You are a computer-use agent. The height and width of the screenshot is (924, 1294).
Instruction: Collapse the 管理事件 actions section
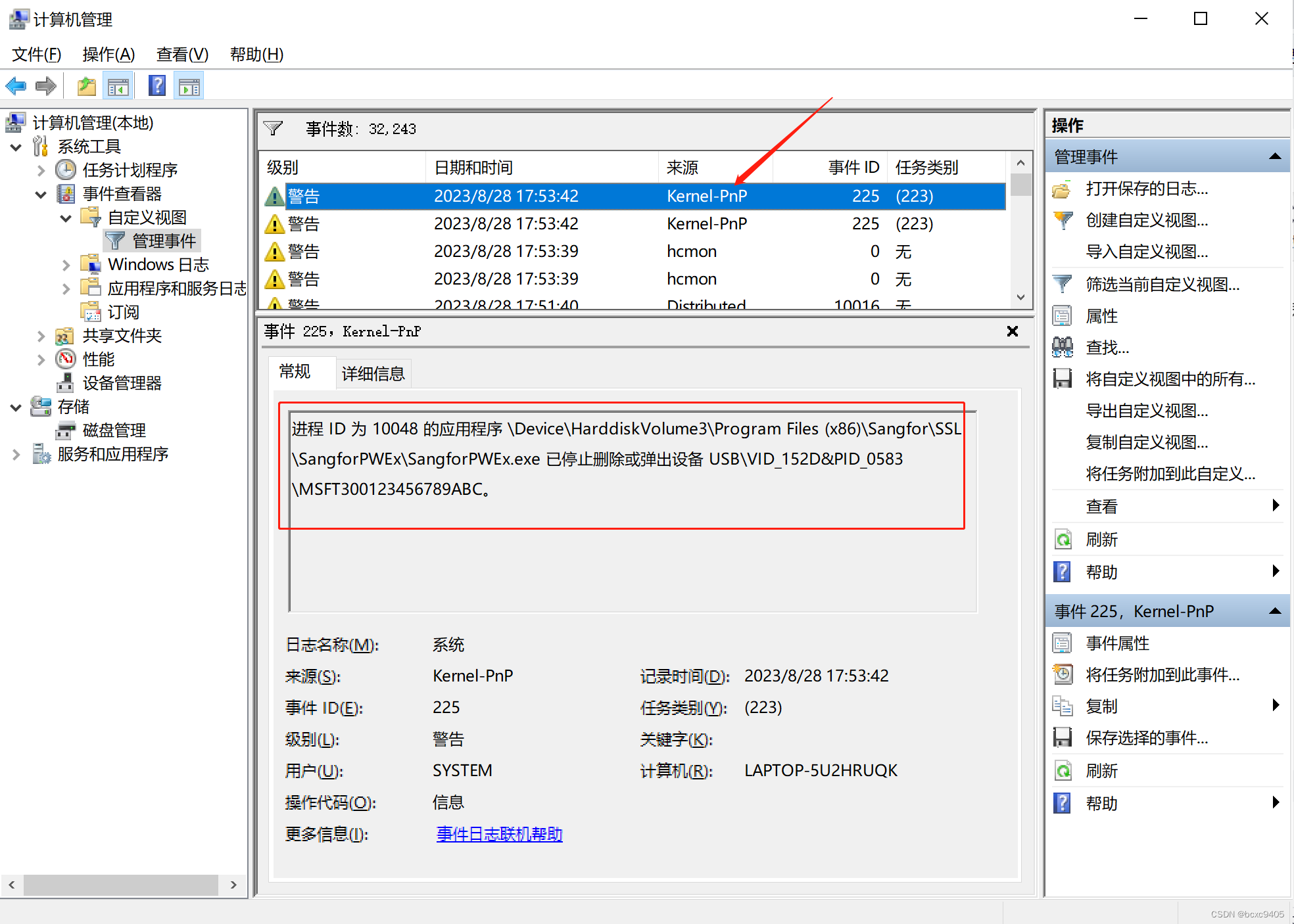click(1275, 156)
